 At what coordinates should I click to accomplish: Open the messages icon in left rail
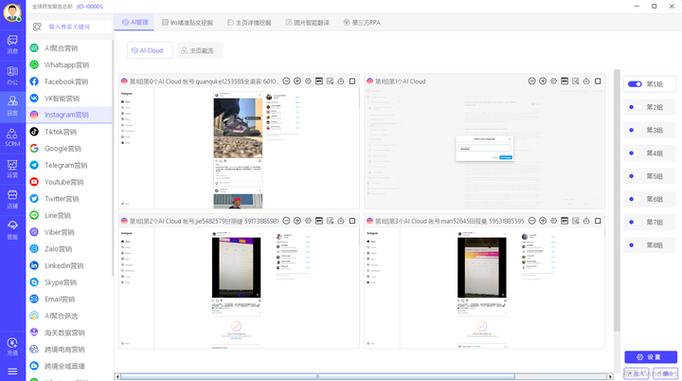click(x=13, y=44)
